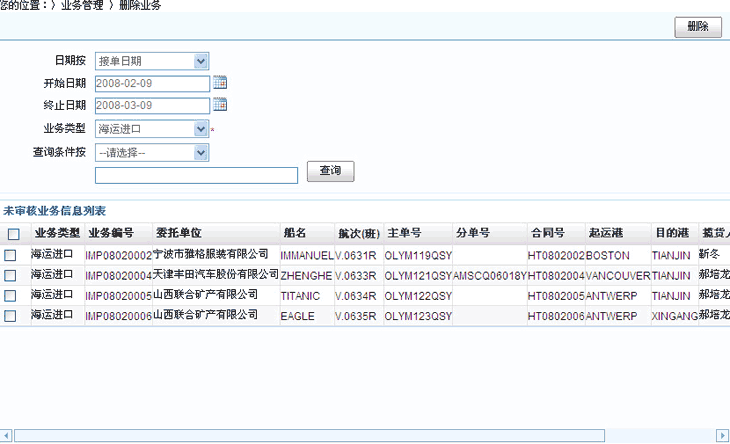Click the 查询 search button
Image resolution: width=730 pixels, height=444 pixels.
(x=330, y=172)
